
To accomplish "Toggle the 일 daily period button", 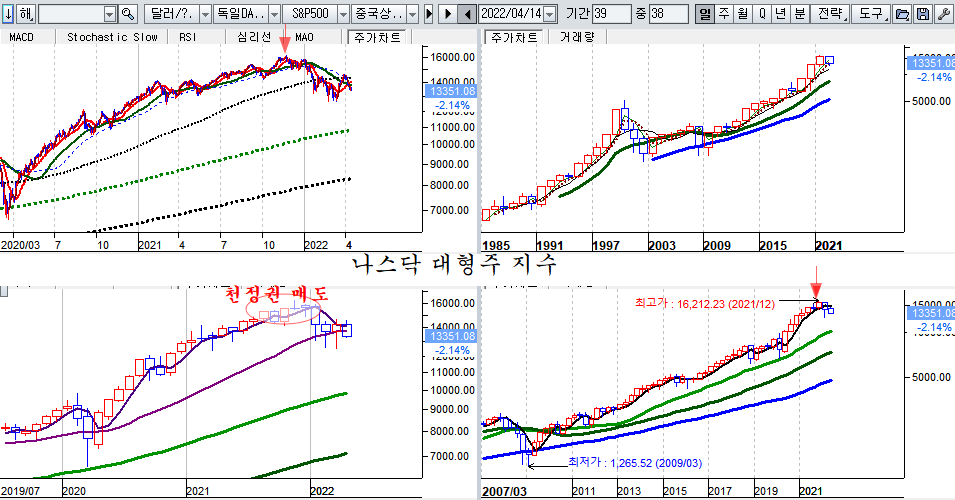I will click(x=704, y=15).
